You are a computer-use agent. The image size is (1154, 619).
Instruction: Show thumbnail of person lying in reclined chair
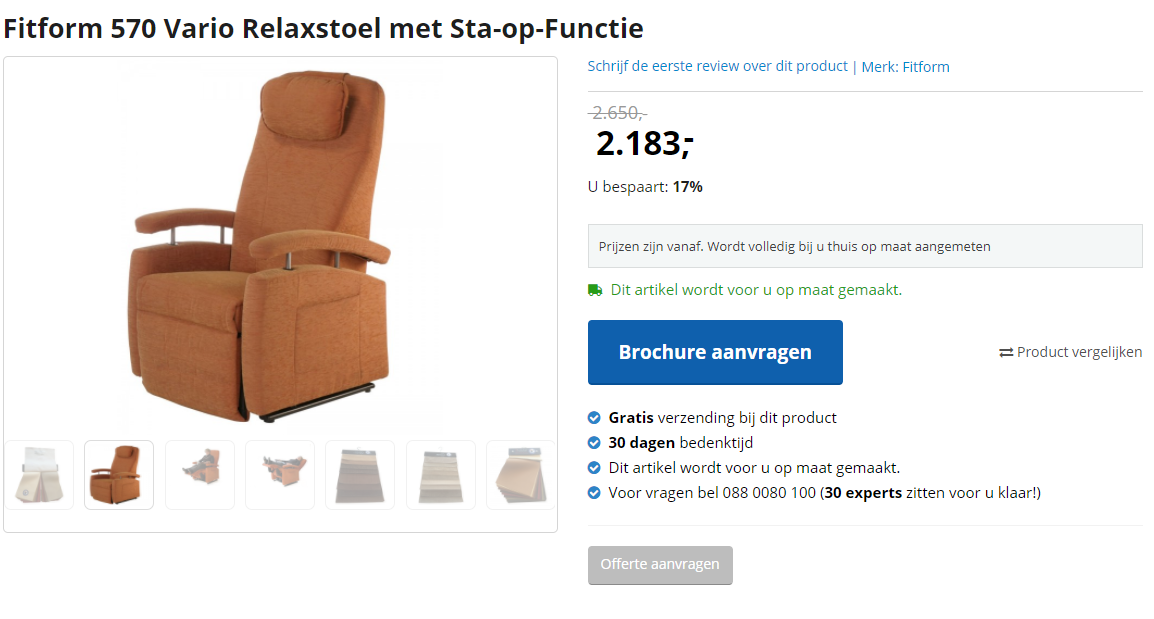coord(280,475)
